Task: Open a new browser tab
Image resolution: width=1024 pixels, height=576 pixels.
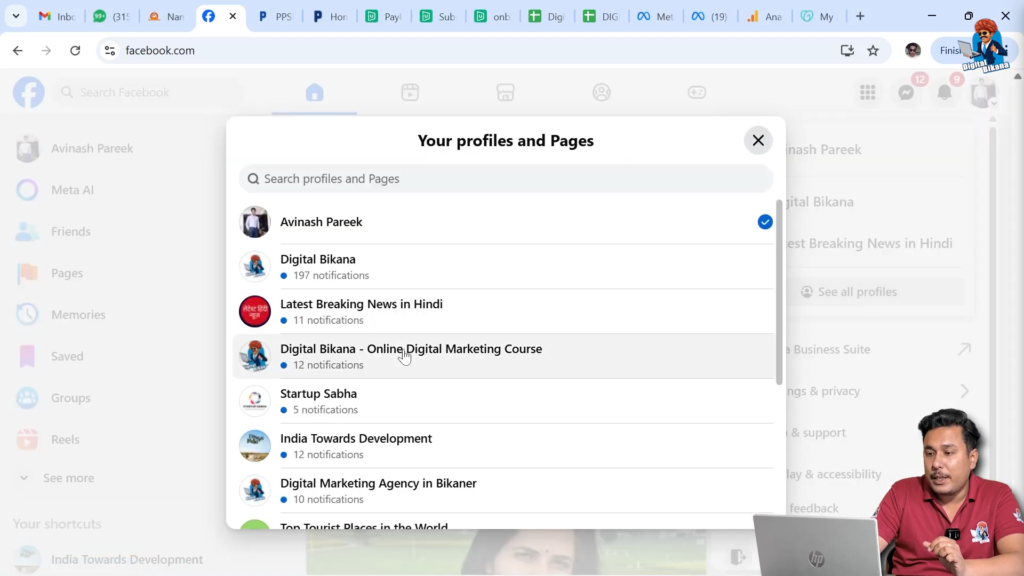Action: click(x=860, y=16)
